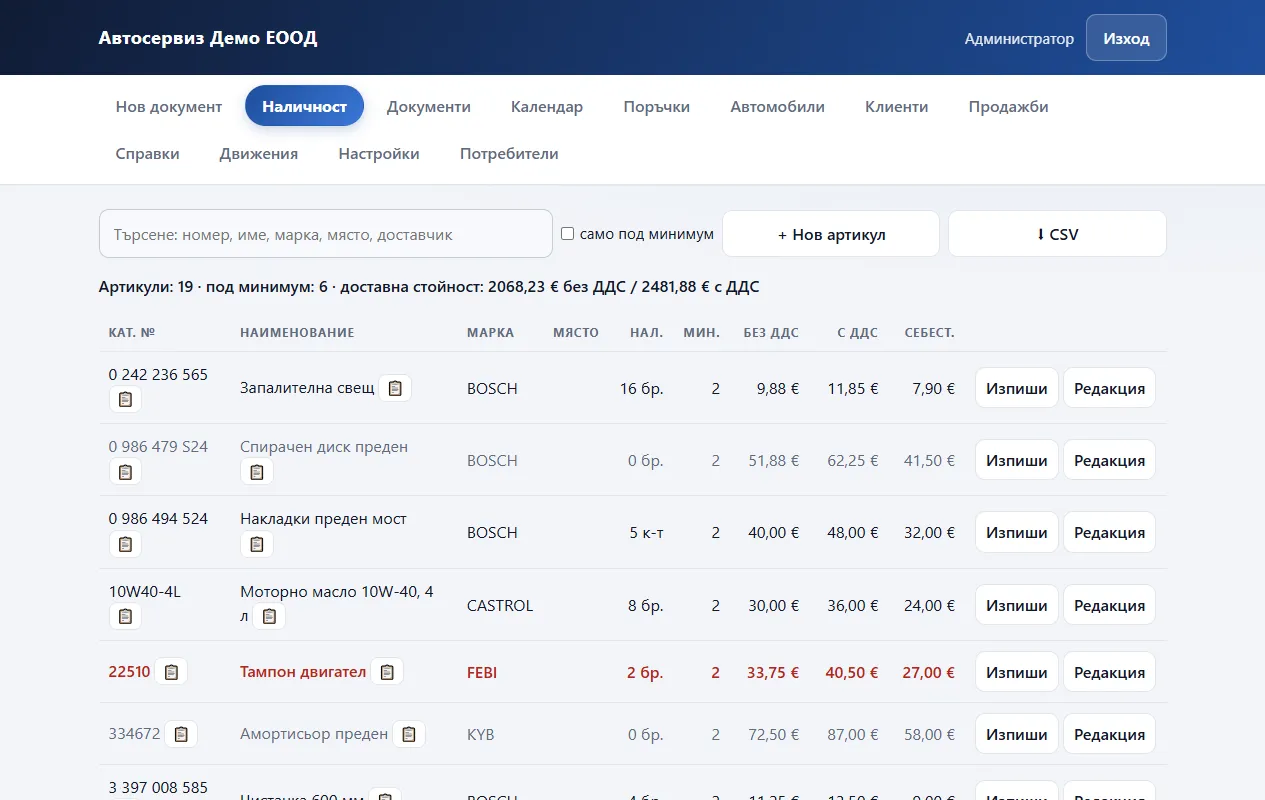
Task: Select the Наличност tab
Action: [x=305, y=106]
